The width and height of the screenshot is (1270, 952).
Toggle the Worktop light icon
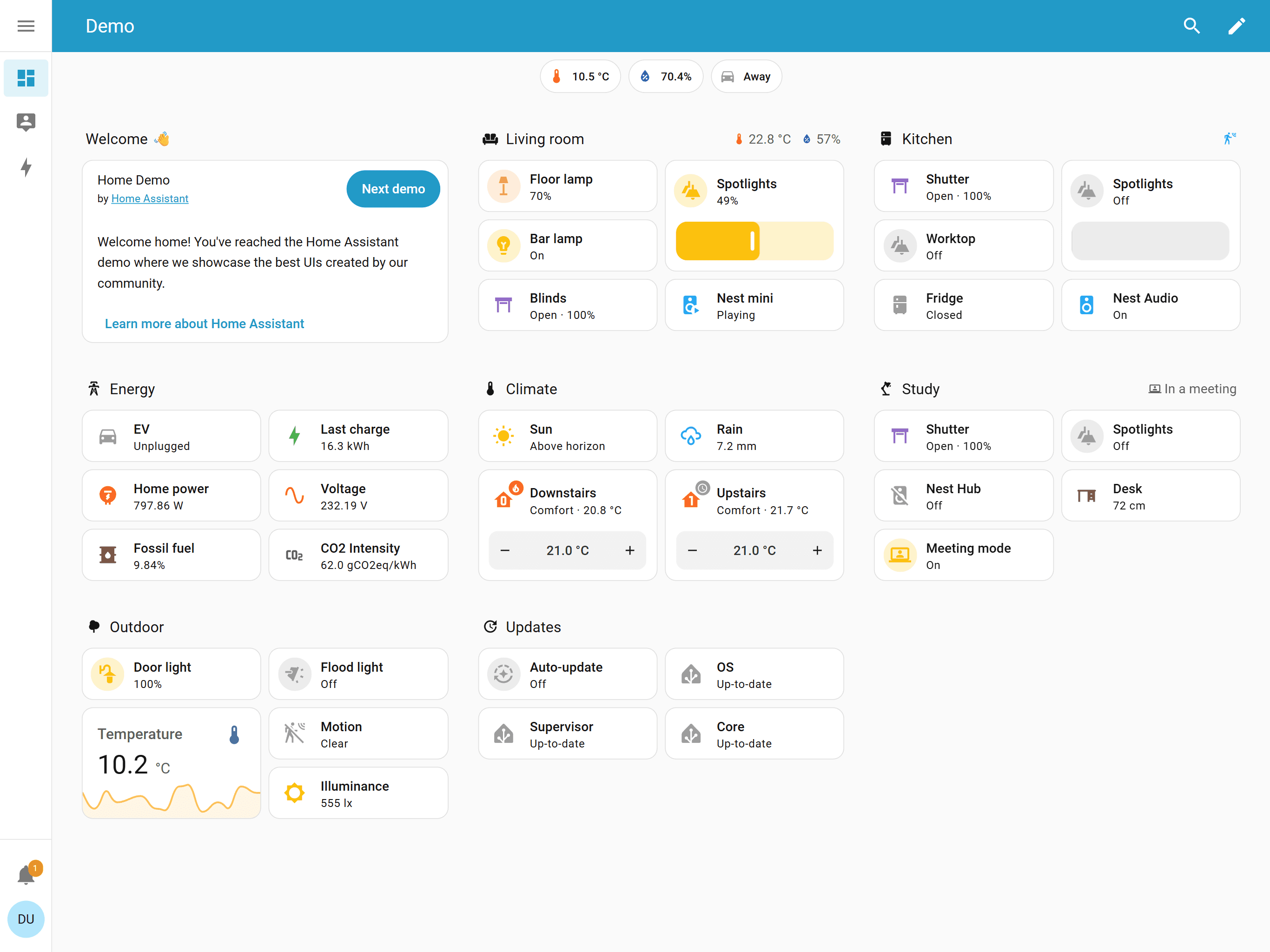click(x=900, y=246)
